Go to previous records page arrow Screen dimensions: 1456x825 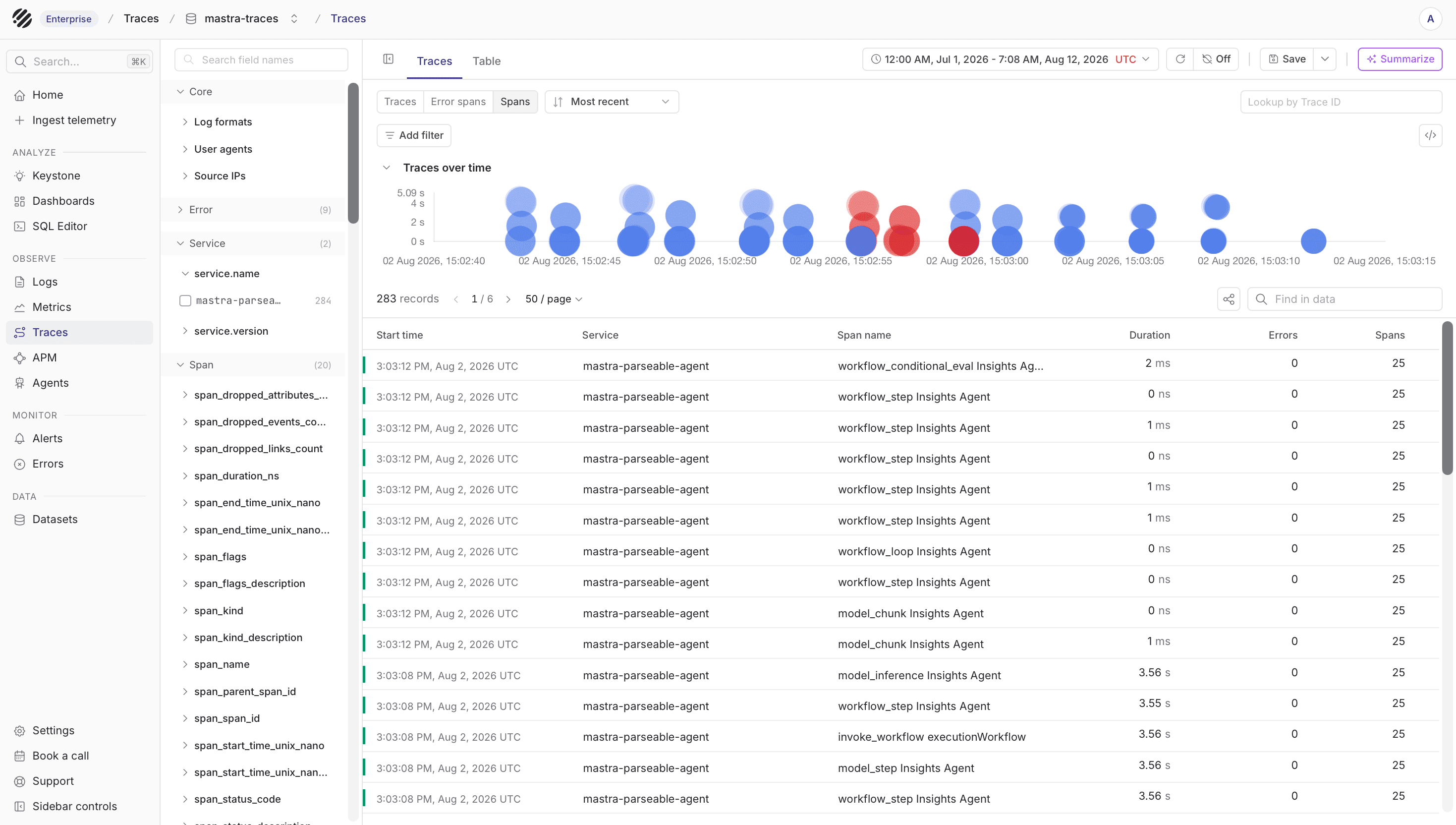pyautogui.click(x=456, y=299)
